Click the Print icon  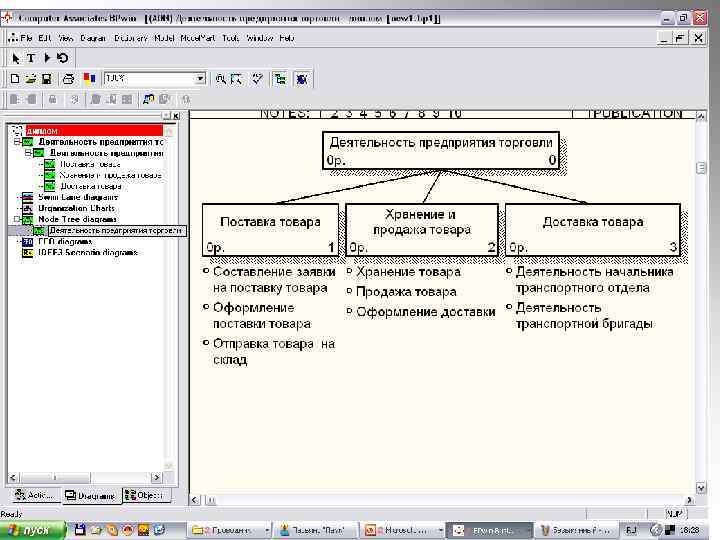68,78
